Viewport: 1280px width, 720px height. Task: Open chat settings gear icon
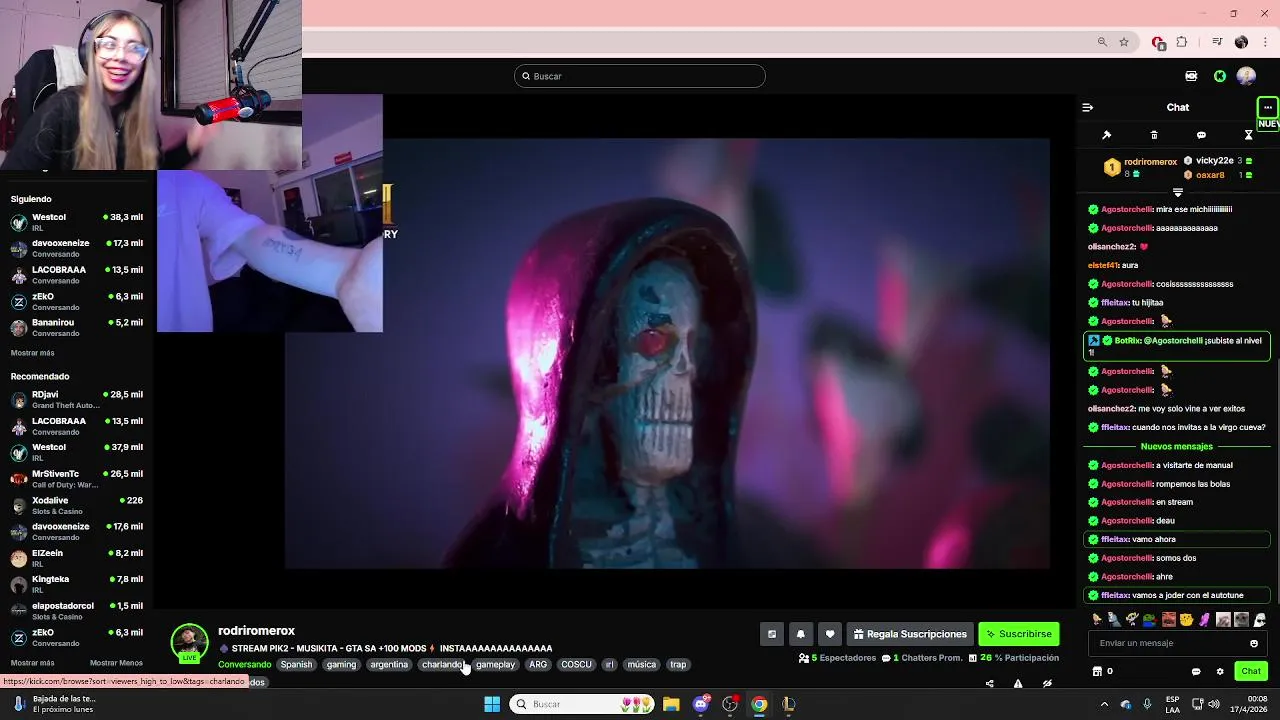pos(1220,671)
